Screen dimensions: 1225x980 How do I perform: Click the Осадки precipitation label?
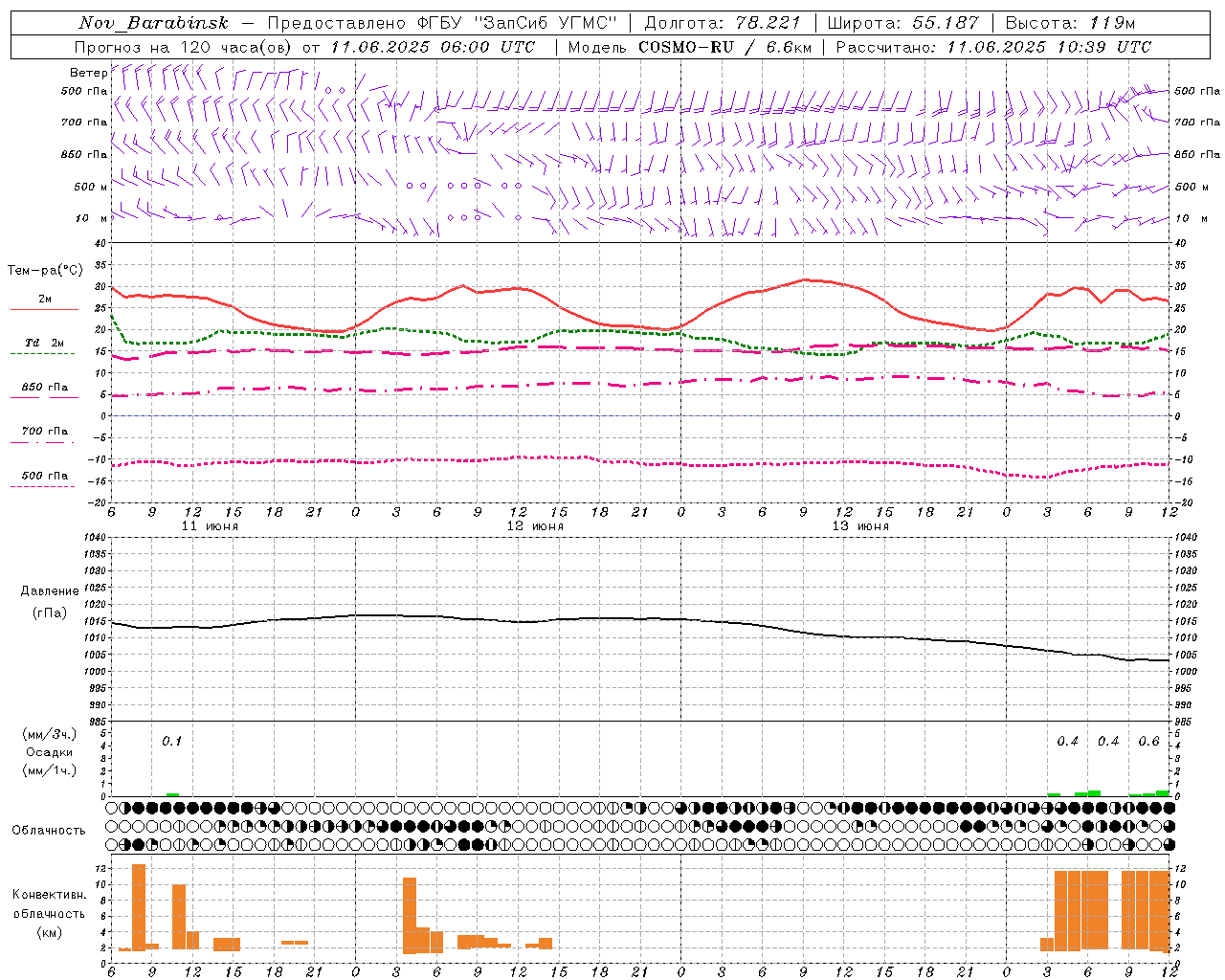(x=49, y=752)
